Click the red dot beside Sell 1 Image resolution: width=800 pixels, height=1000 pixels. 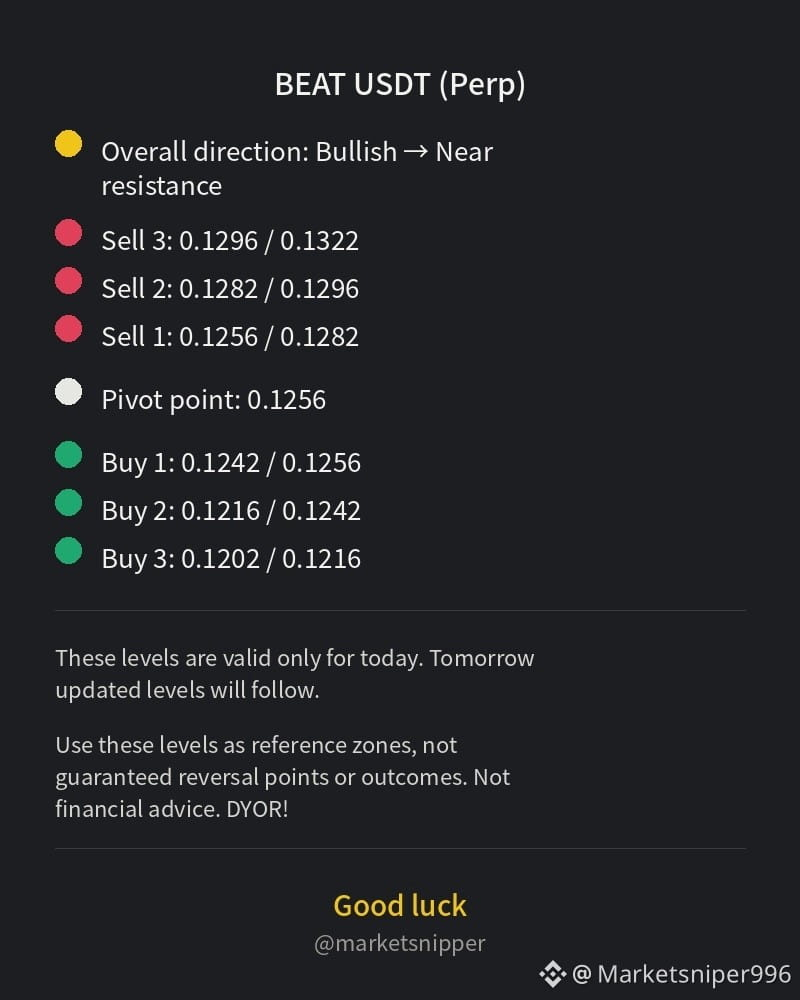coord(68,328)
